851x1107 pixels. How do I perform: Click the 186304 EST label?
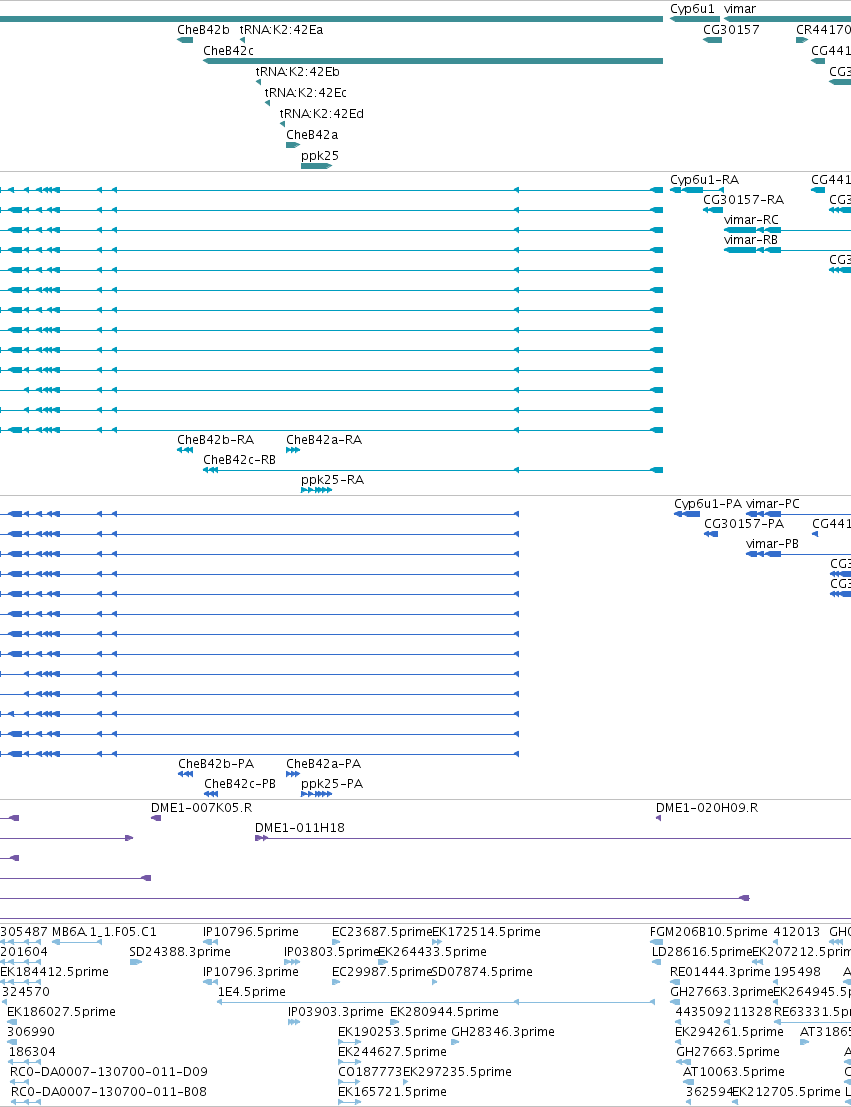[x=32, y=1052]
